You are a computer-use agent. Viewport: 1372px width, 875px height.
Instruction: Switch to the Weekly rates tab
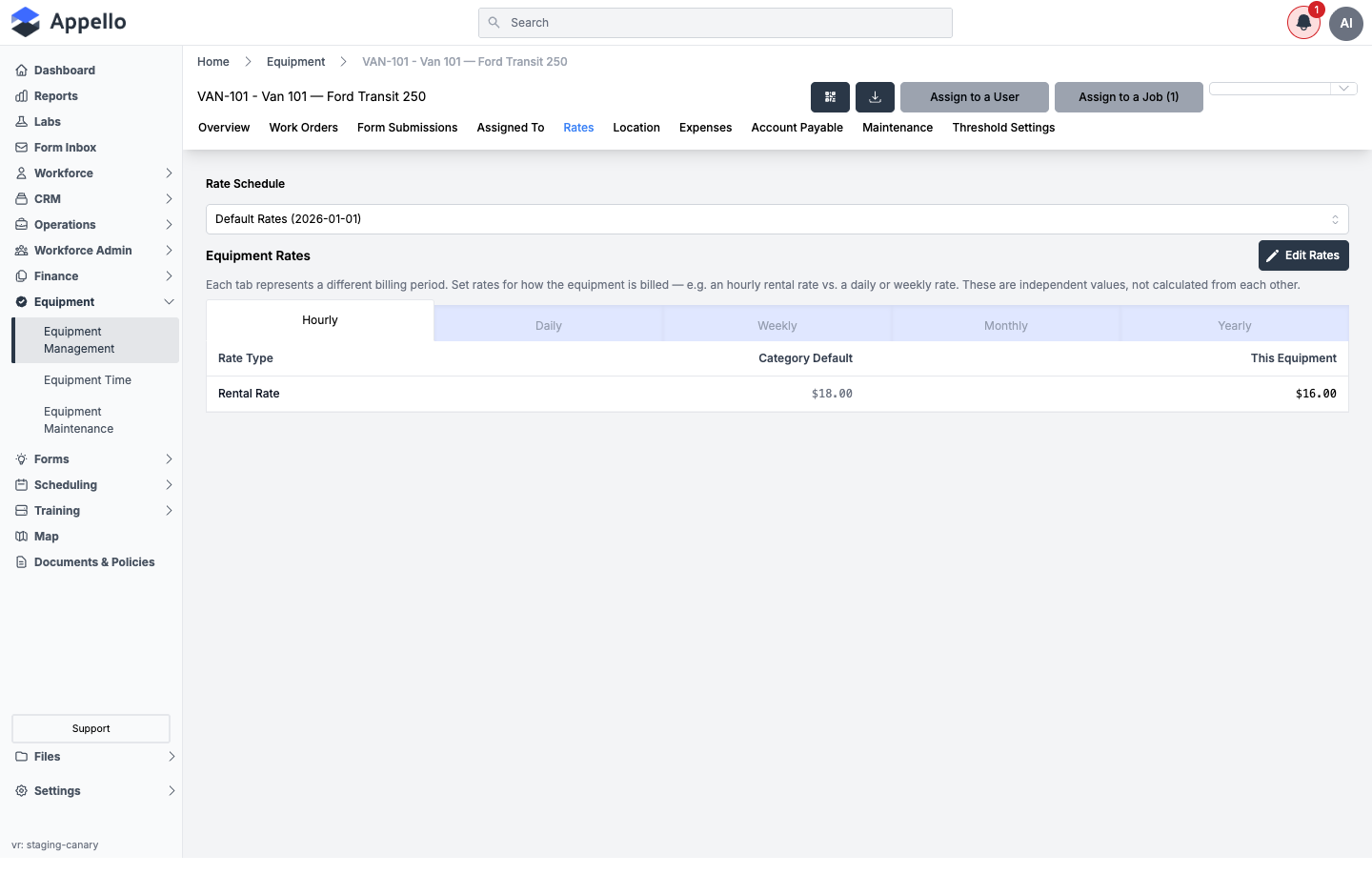777,325
